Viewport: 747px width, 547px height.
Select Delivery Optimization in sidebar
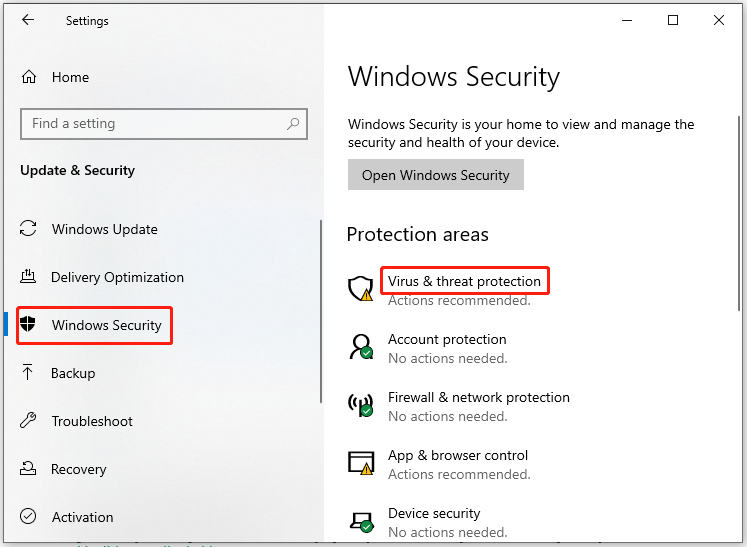[117, 277]
